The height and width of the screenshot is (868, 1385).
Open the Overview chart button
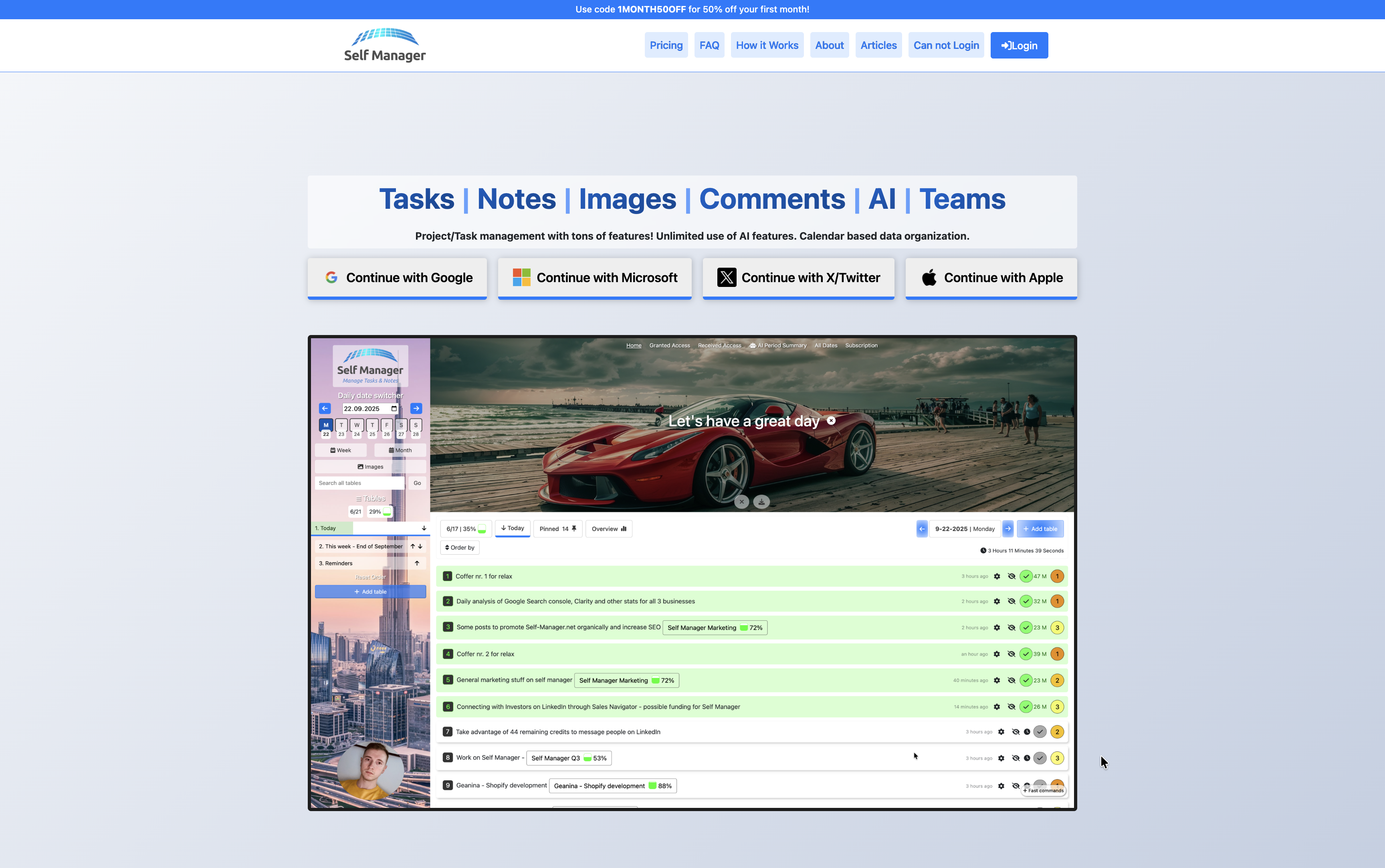608,529
